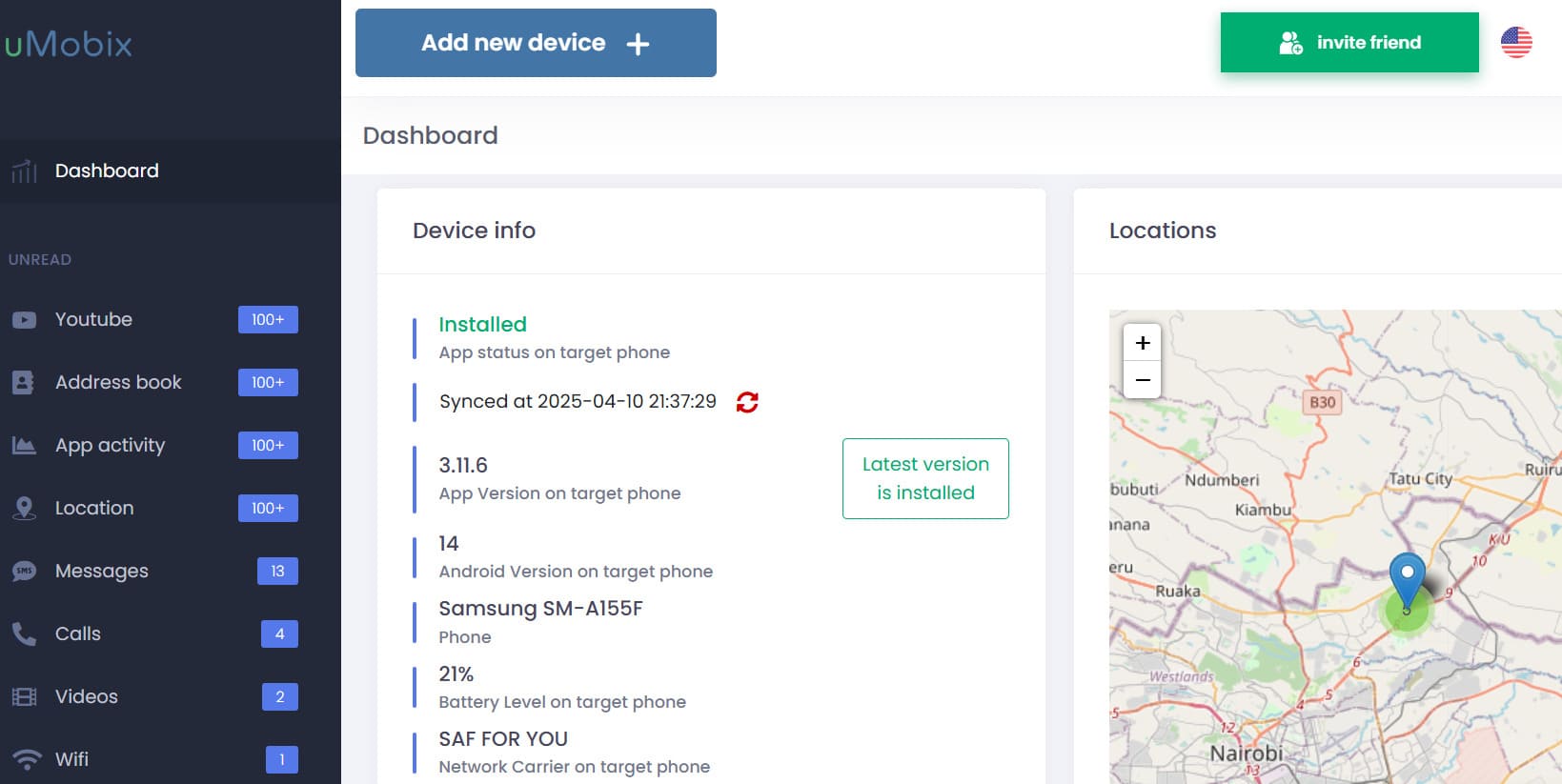The width and height of the screenshot is (1562, 784).
Task: Click the Device info heading
Action: [x=474, y=231]
